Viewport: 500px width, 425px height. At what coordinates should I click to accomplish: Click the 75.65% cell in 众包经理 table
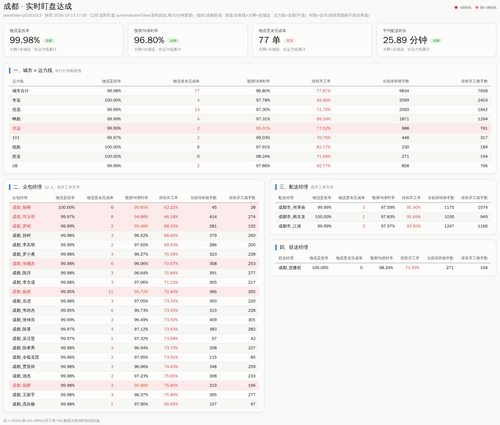(x=171, y=376)
